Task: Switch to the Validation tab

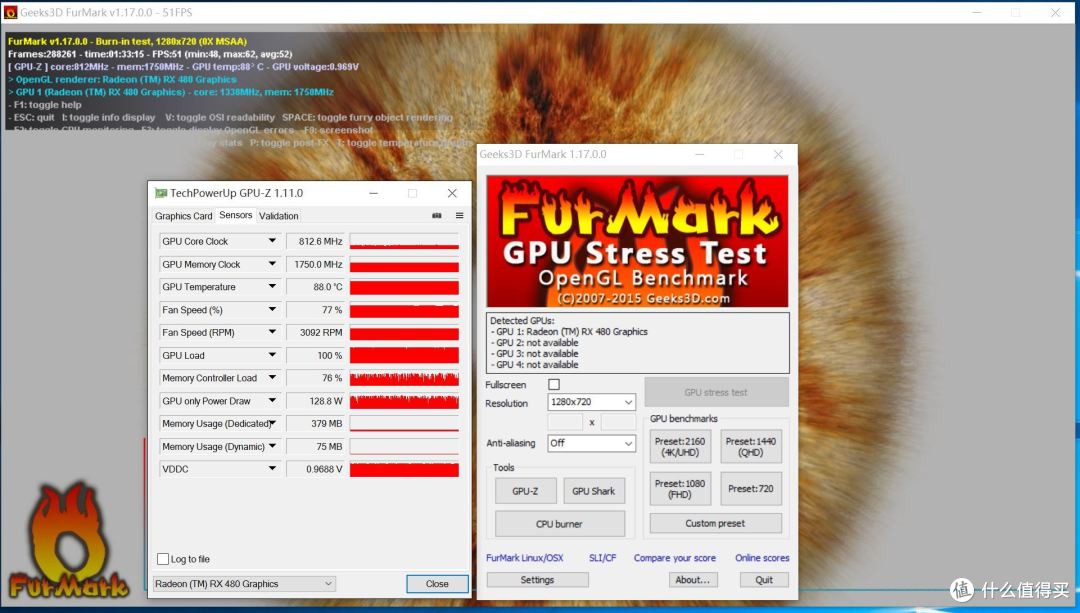Action: click(278, 216)
